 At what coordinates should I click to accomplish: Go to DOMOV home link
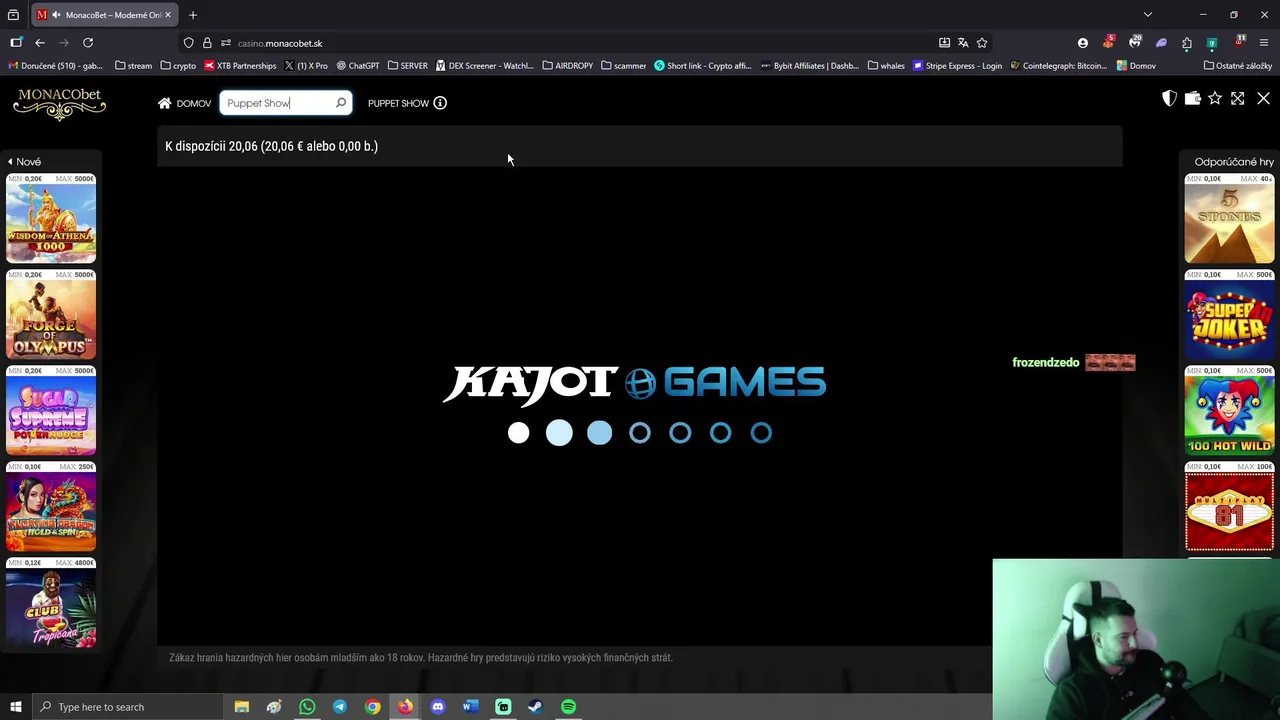[185, 103]
